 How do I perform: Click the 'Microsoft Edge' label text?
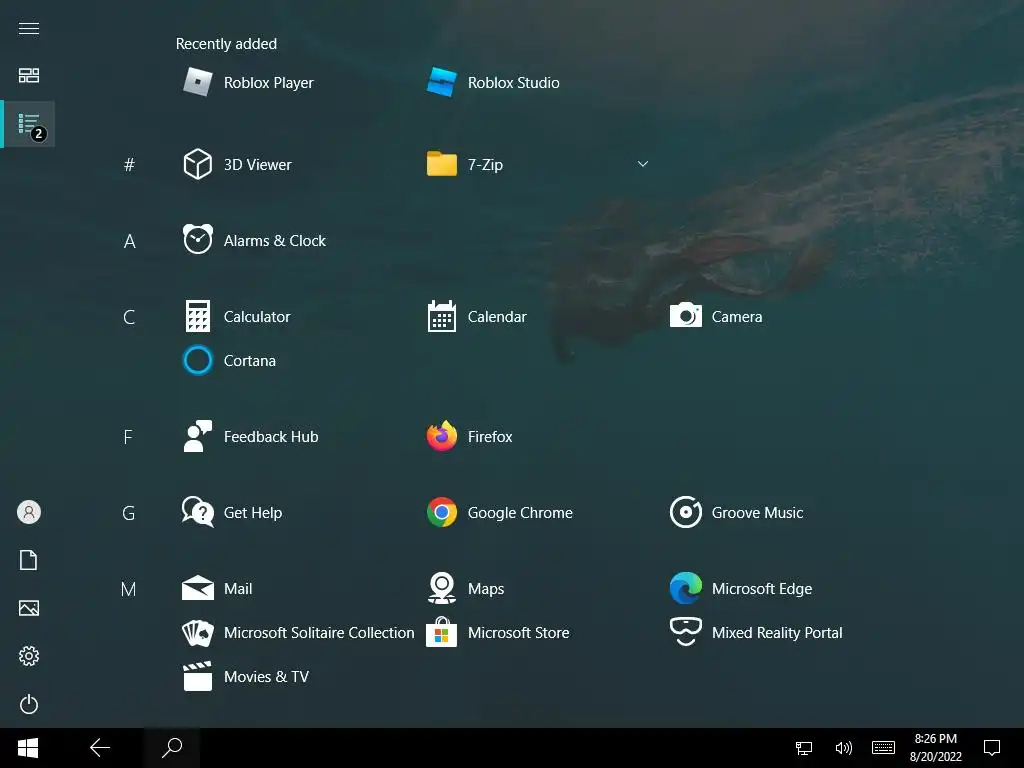click(x=761, y=588)
